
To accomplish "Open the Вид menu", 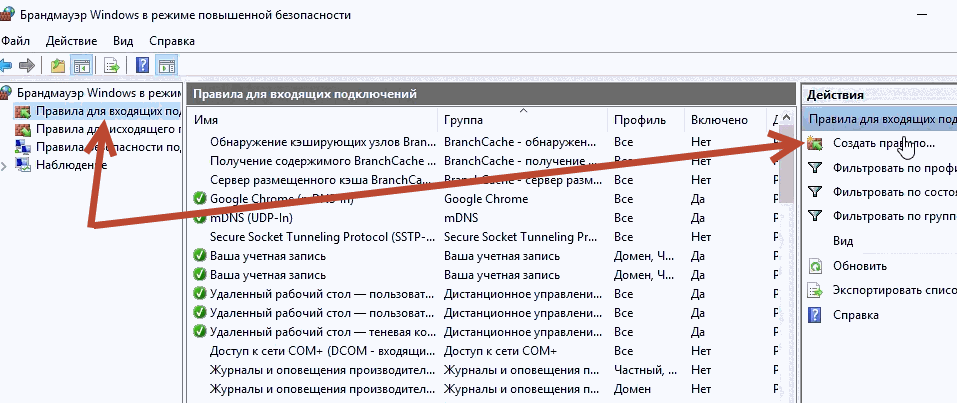I will (x=123, y=41).
